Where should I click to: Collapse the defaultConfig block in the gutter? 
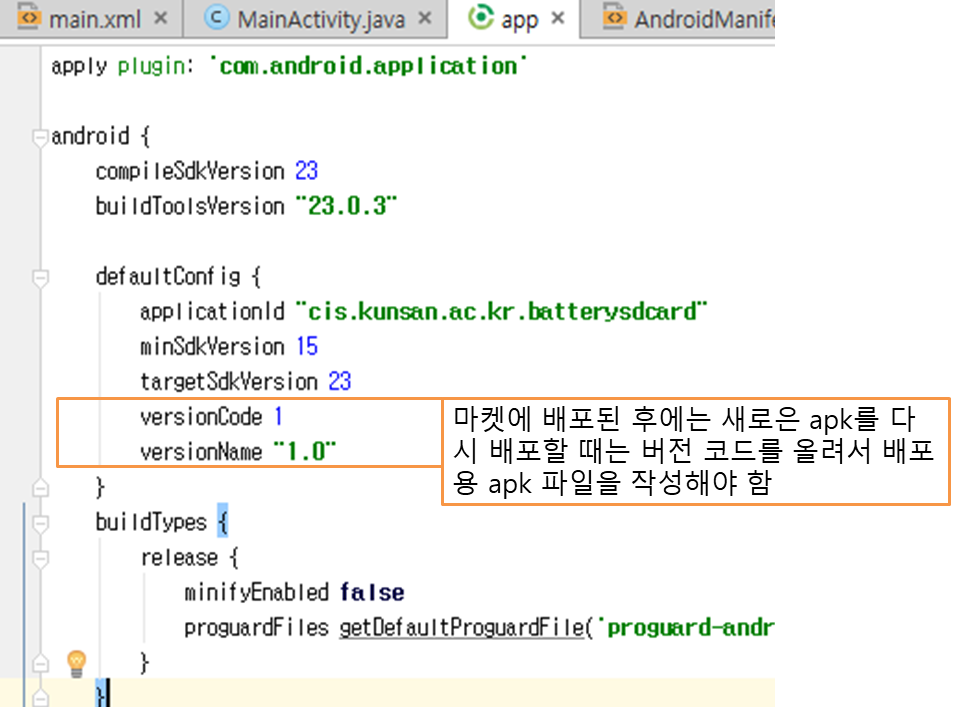(40, 276)
